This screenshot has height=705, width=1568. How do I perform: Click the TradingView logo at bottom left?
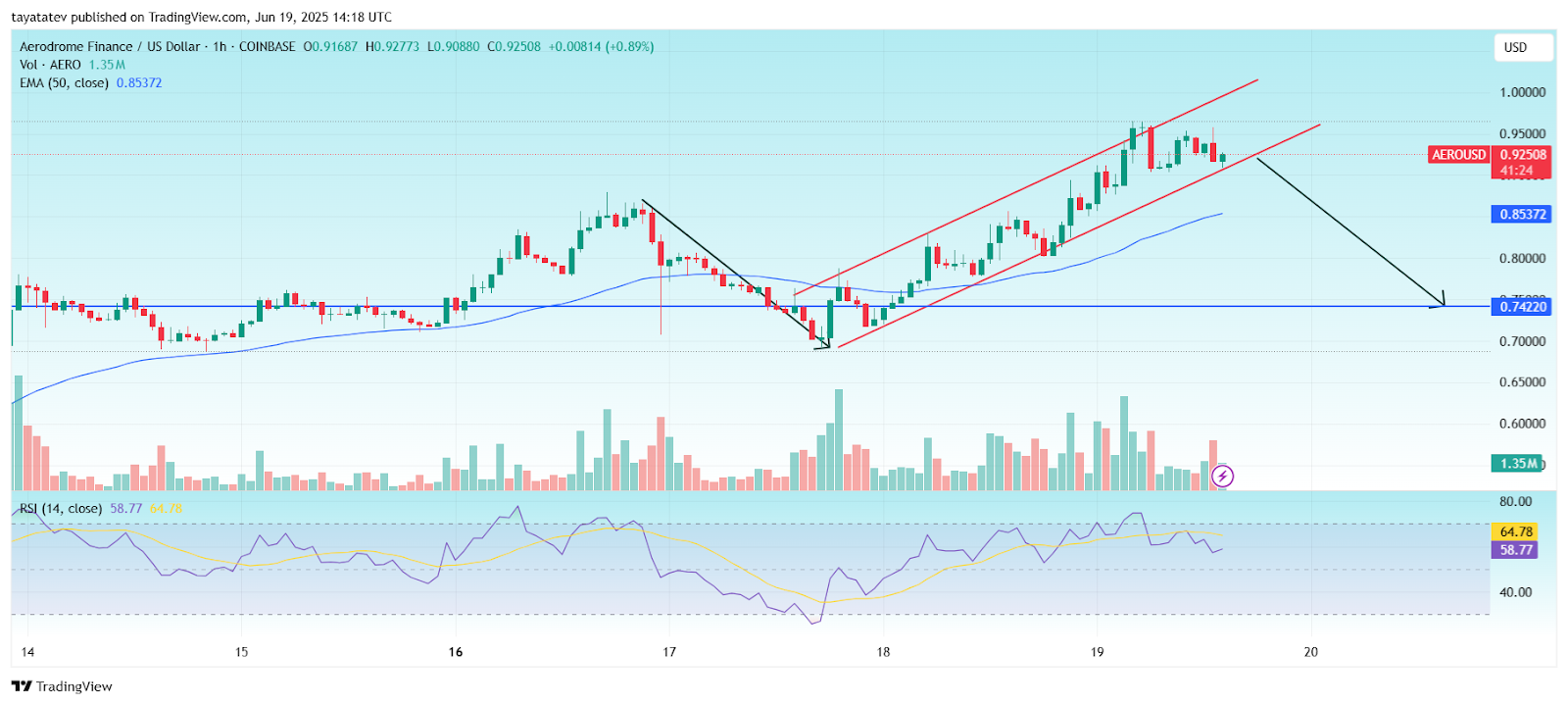(62, 686)
